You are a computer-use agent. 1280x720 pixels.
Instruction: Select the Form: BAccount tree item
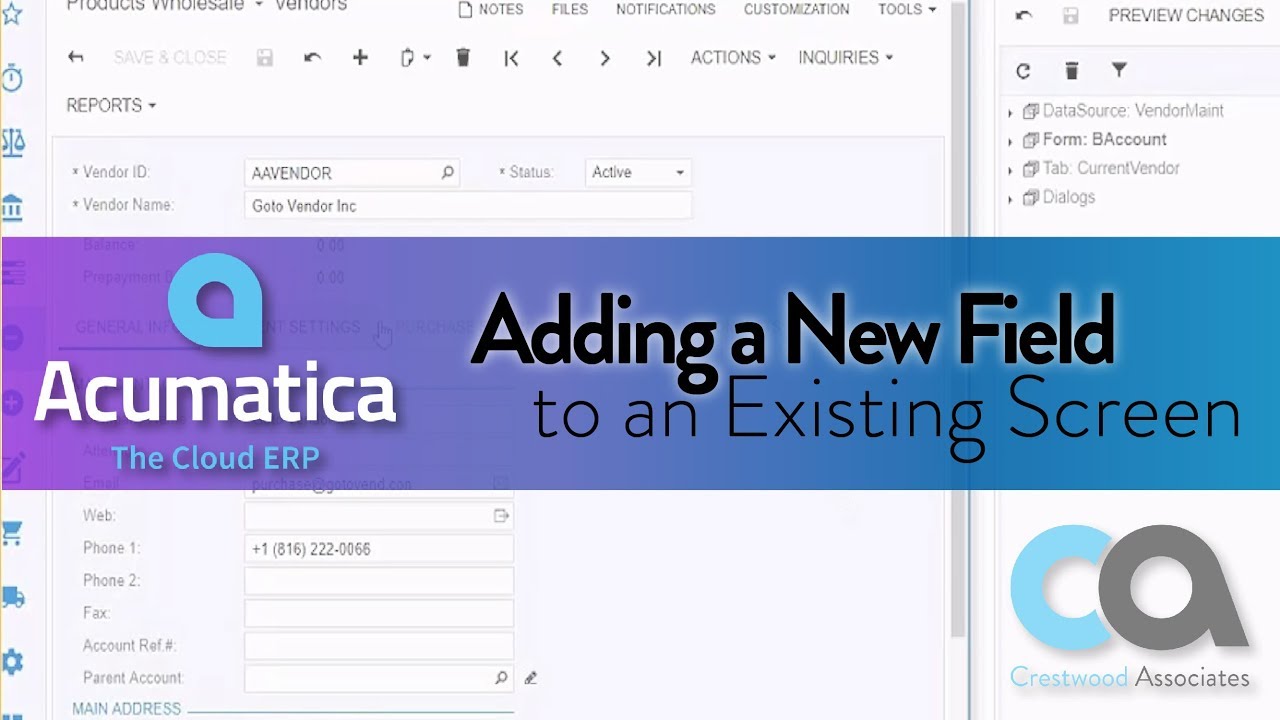[1104, 140]
